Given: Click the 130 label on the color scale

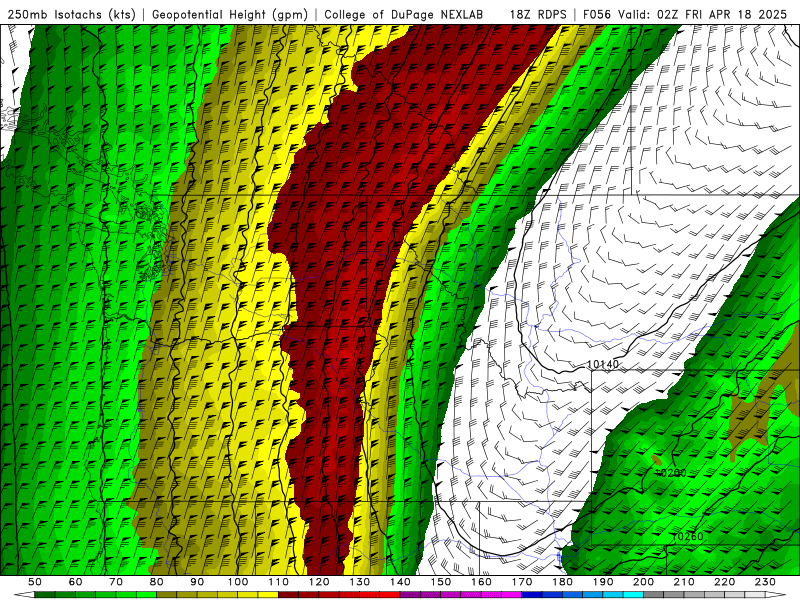Looking at the screenshot, I should pos(360,582).
